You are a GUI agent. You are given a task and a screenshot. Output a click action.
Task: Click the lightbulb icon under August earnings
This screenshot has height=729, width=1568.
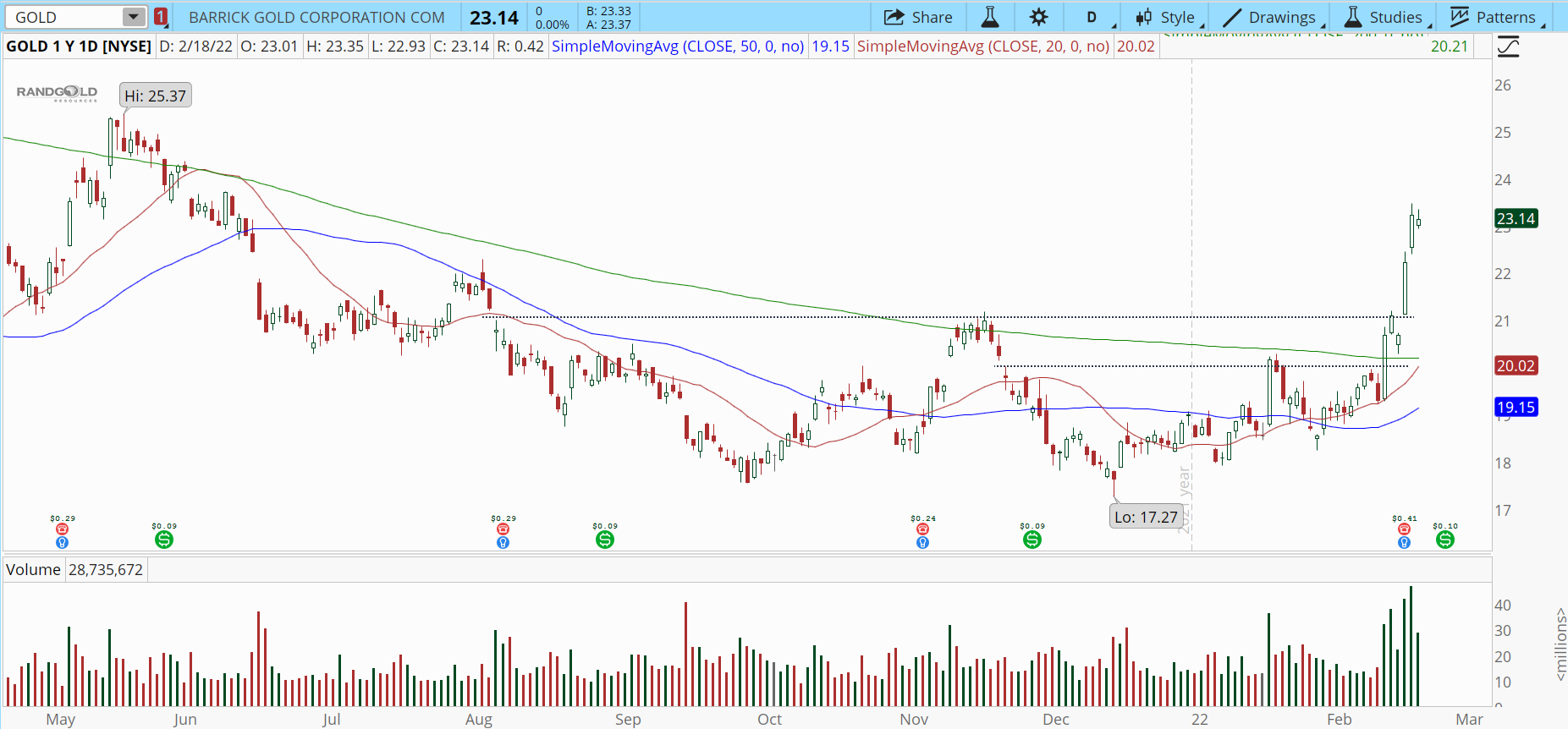click(503, 542)
